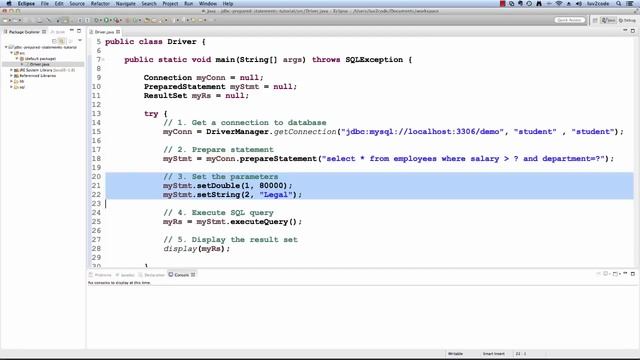Run the program with the green Run button
Screen dimensions: 640x360
click(106, 20)
